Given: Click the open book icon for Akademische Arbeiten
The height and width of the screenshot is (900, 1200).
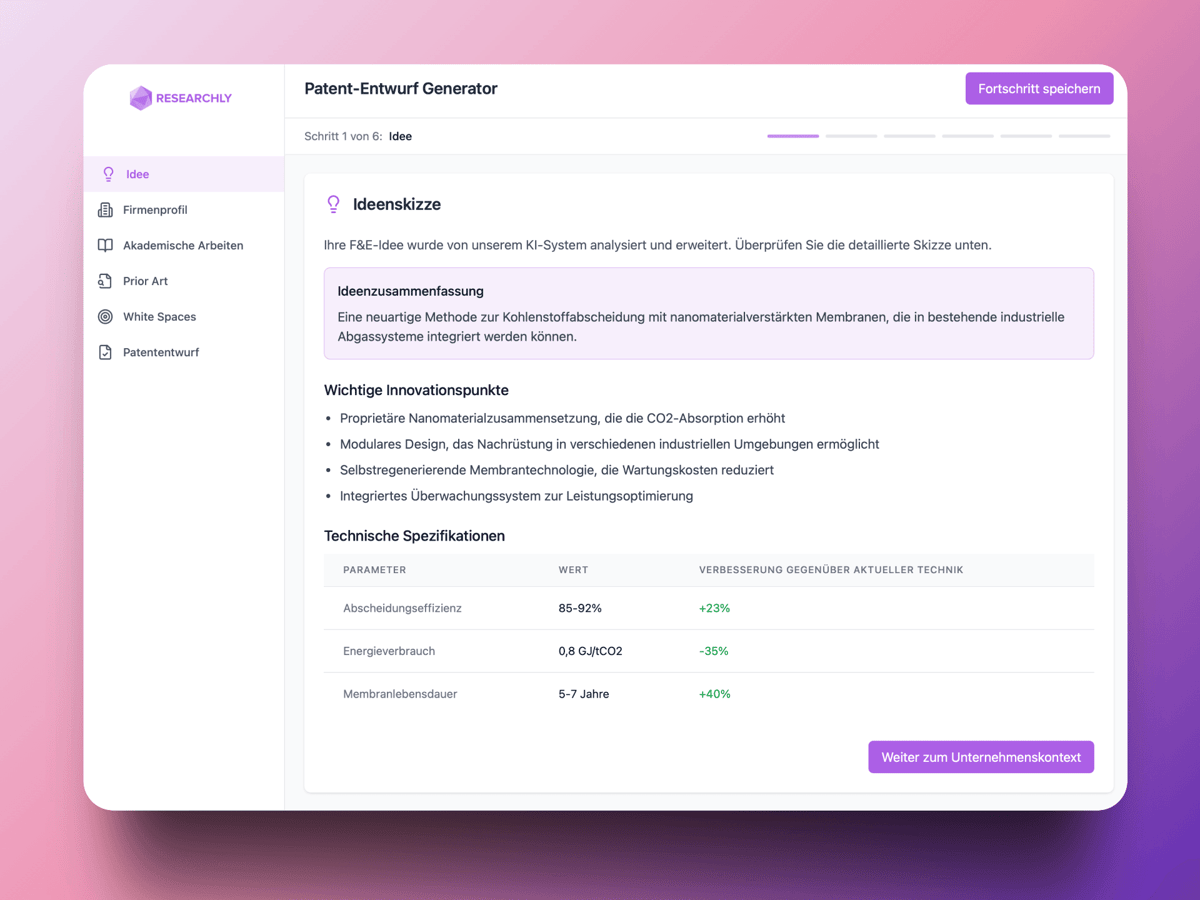Looking at the screenshot, I should point(105,245).
